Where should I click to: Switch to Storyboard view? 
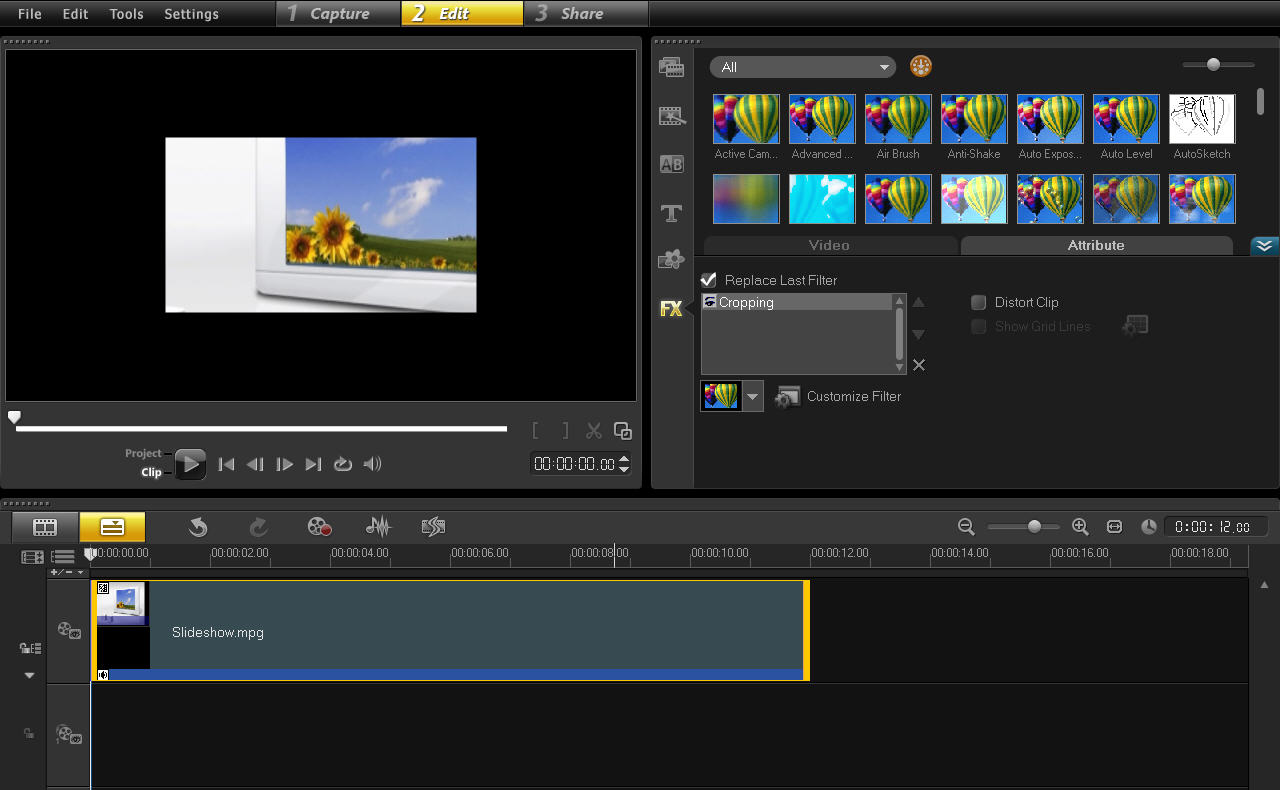[x=44, y=527]
